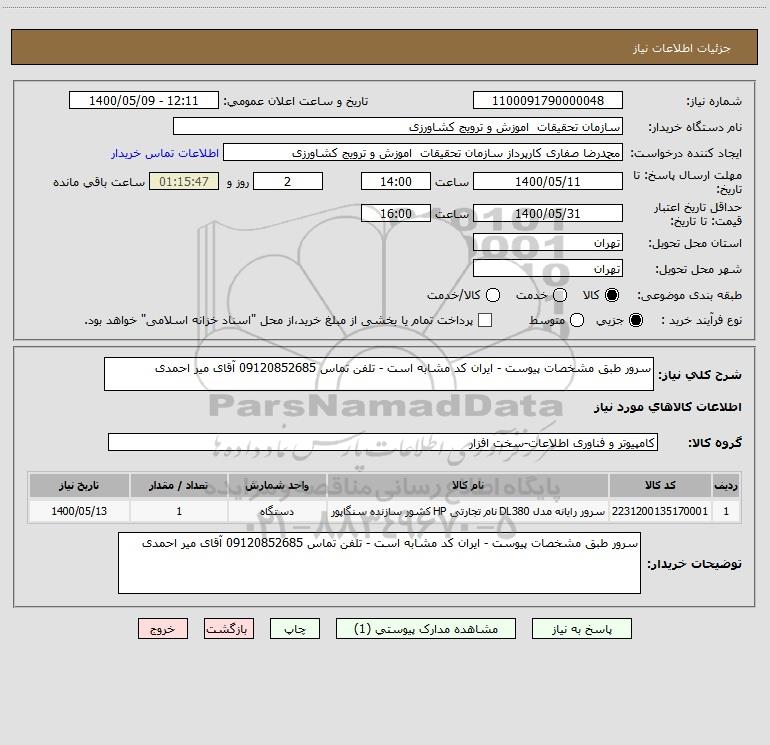Click the توضیحات خریدار text area
Viewport: 770px width, 745px height.
coord(379,563)
